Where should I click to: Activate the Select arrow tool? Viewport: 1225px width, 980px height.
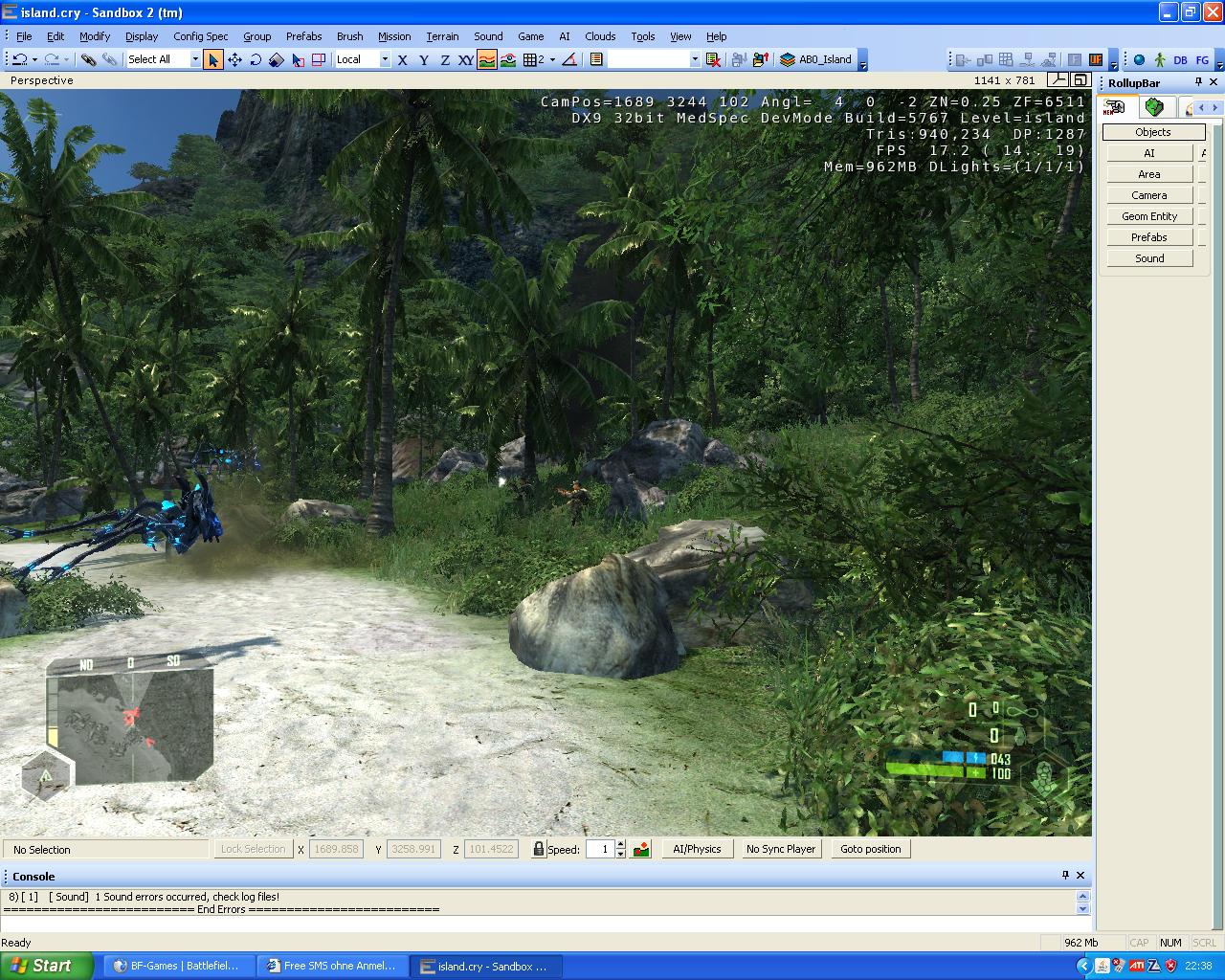tap(212, 59)
